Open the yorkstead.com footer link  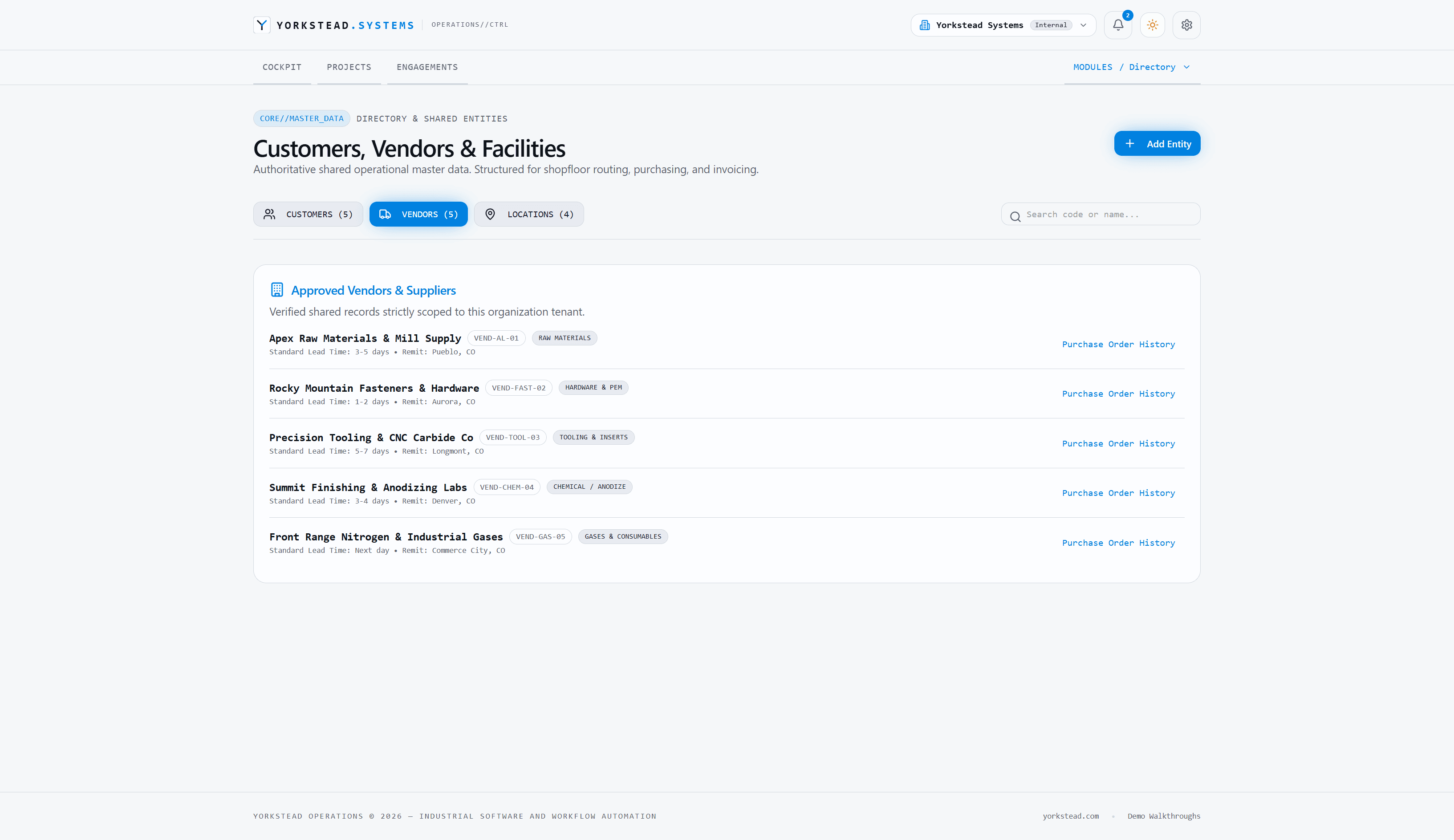click(x=1070, y=816)
